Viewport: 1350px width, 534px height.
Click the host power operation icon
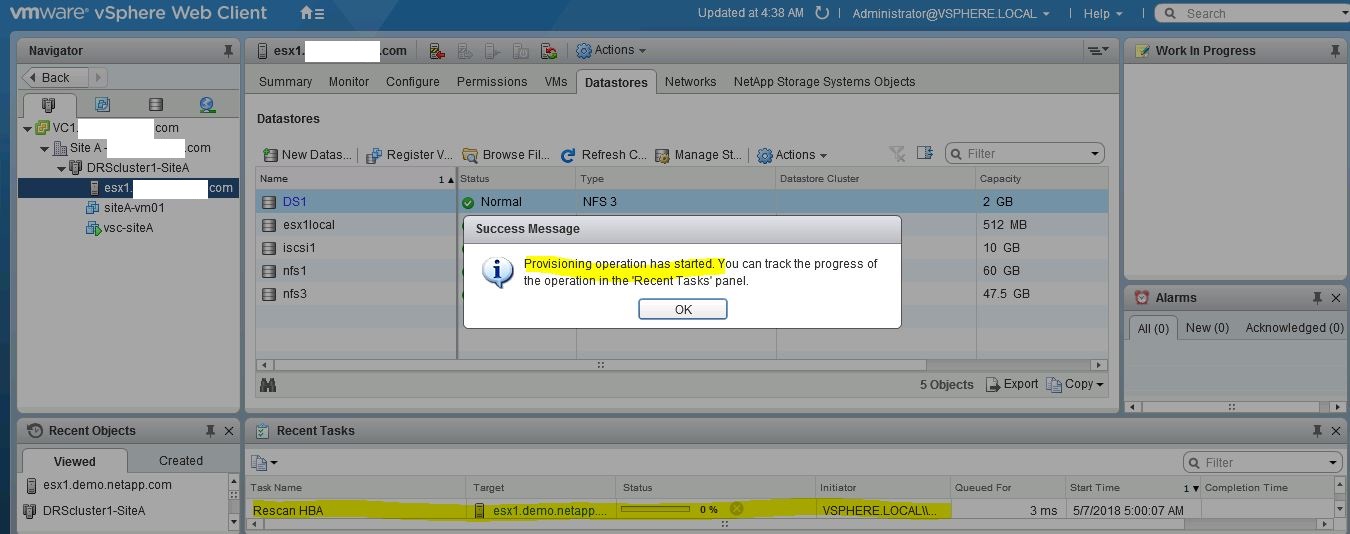click(x=493, y=51)
